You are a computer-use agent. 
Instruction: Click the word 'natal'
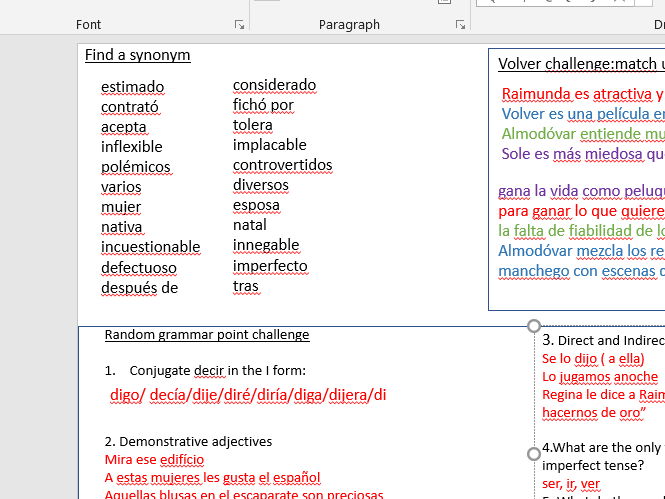pos(250,225)
